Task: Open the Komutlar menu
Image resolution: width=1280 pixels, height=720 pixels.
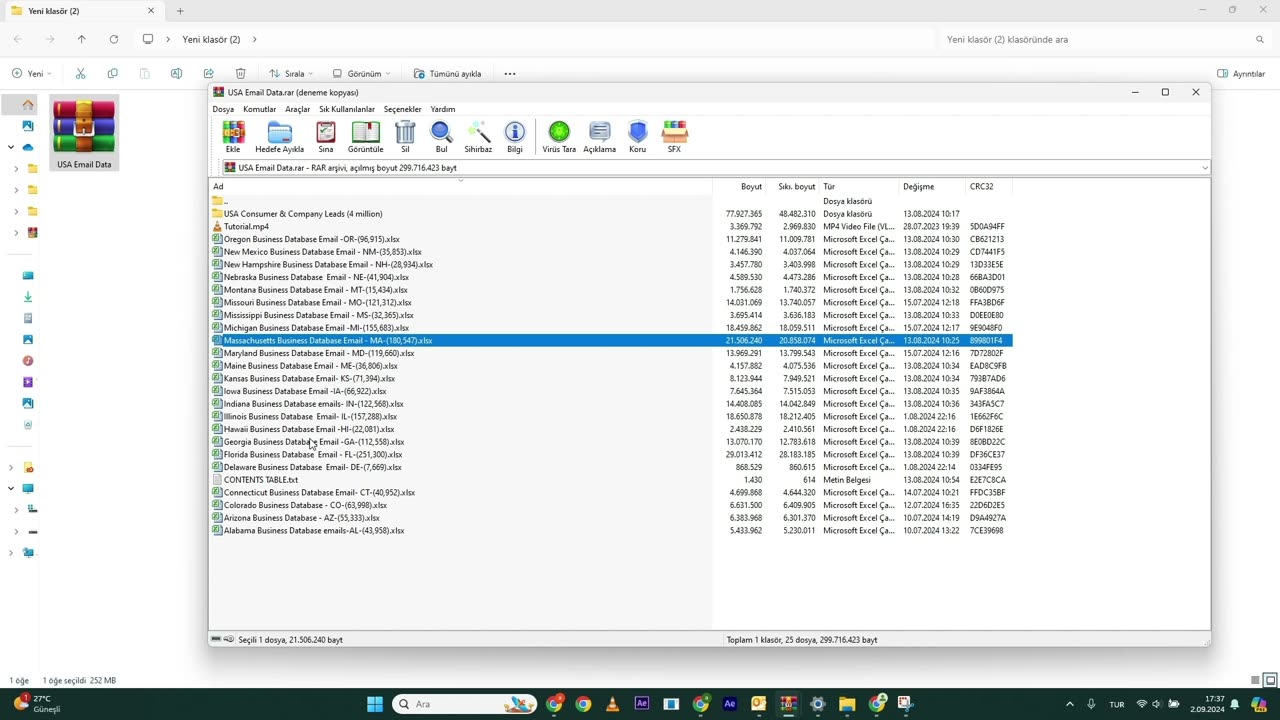Action: pyautogui.click(x=259, y=109)
